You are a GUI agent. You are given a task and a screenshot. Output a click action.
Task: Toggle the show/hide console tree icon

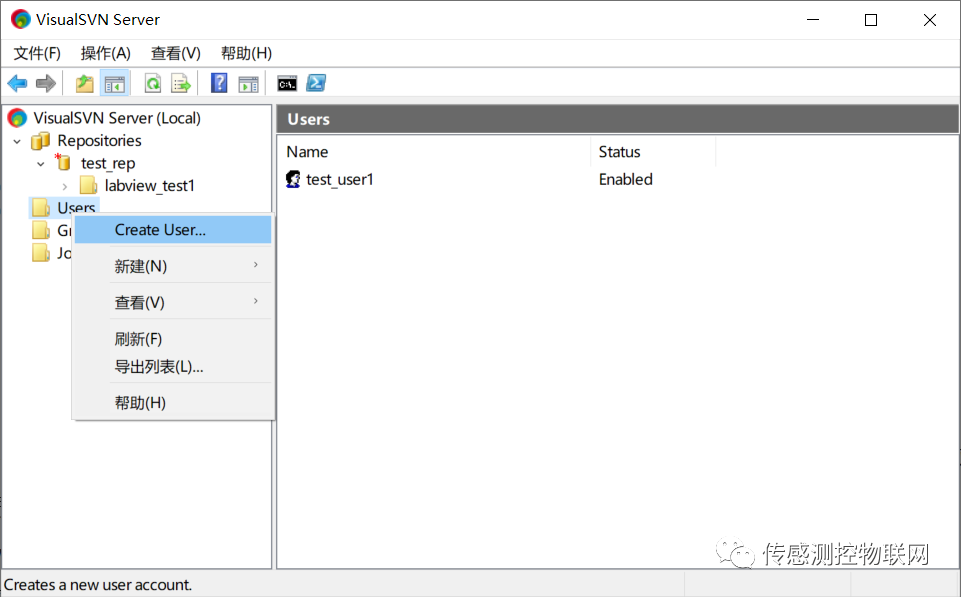tap(115, 83)
